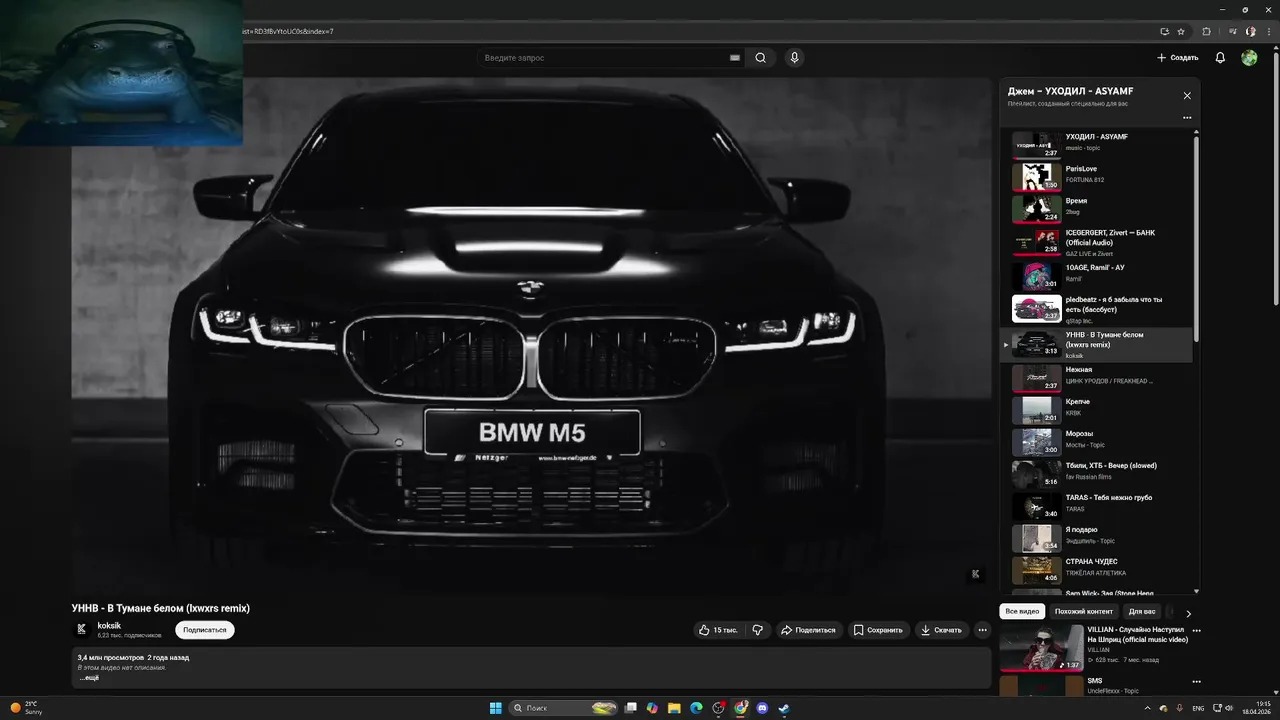1280x720 pixels.
Task: Play pledbeatz басбуст playlist item
Action: (1096, 309)
